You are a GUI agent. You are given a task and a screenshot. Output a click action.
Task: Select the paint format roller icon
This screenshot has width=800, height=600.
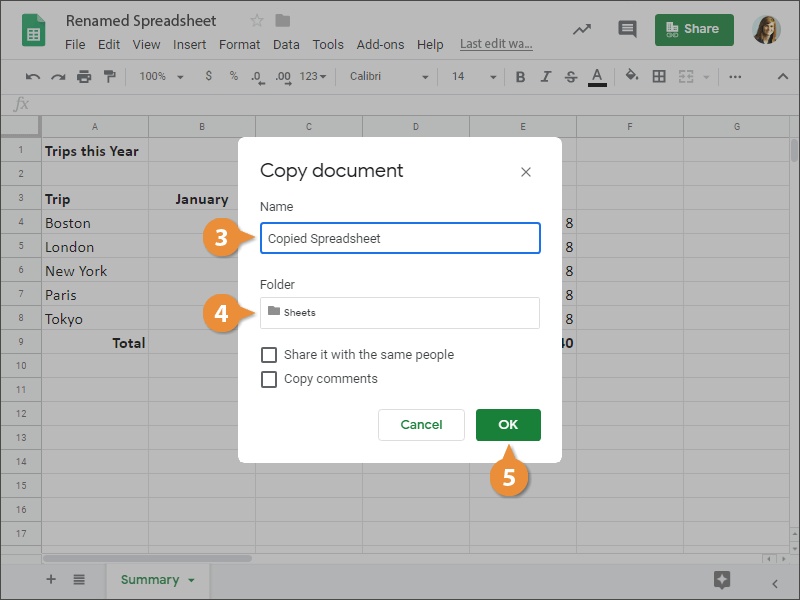point(109,76)
